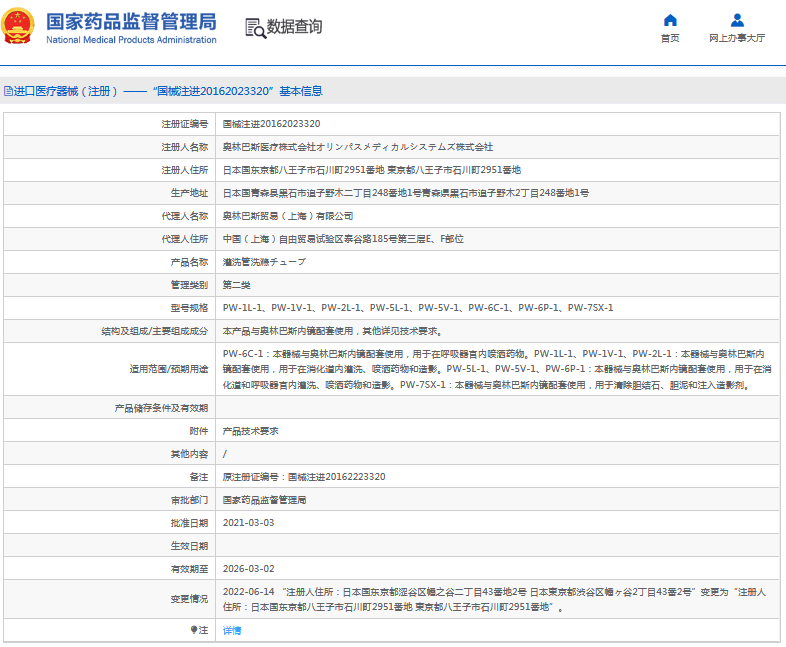Click the 有效期至 label cell
Screen dimensions: 786x647
109,569
